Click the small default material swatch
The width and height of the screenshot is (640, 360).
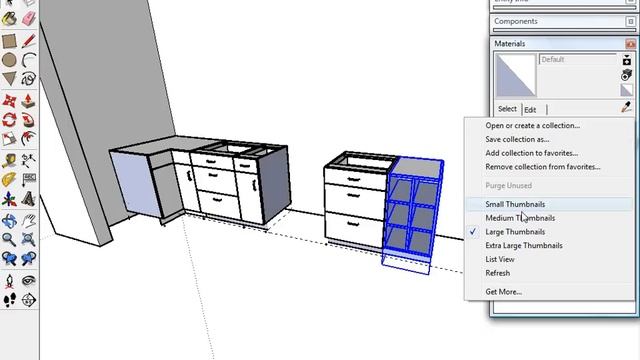pos(627,90)
